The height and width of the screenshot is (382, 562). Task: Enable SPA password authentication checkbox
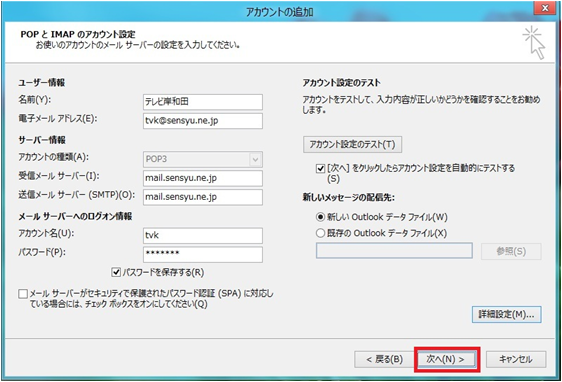click(x=23, y=294)
